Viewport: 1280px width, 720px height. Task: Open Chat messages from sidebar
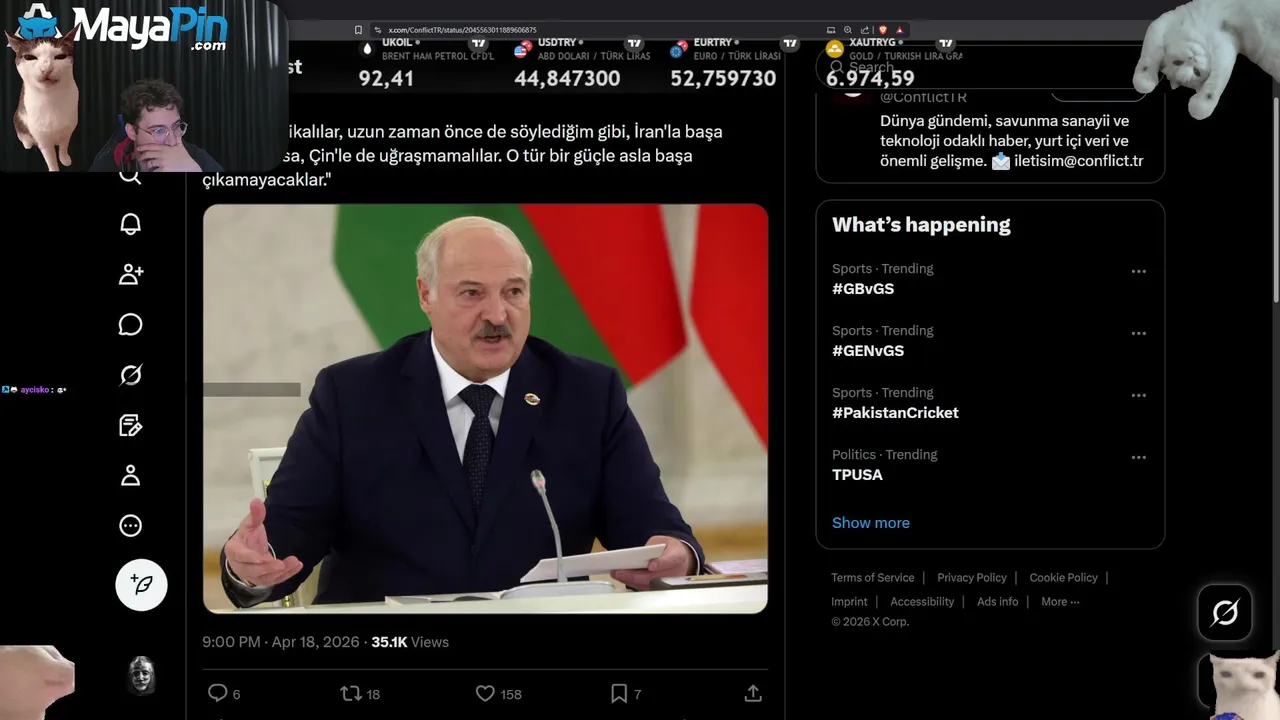click(131, 325)
